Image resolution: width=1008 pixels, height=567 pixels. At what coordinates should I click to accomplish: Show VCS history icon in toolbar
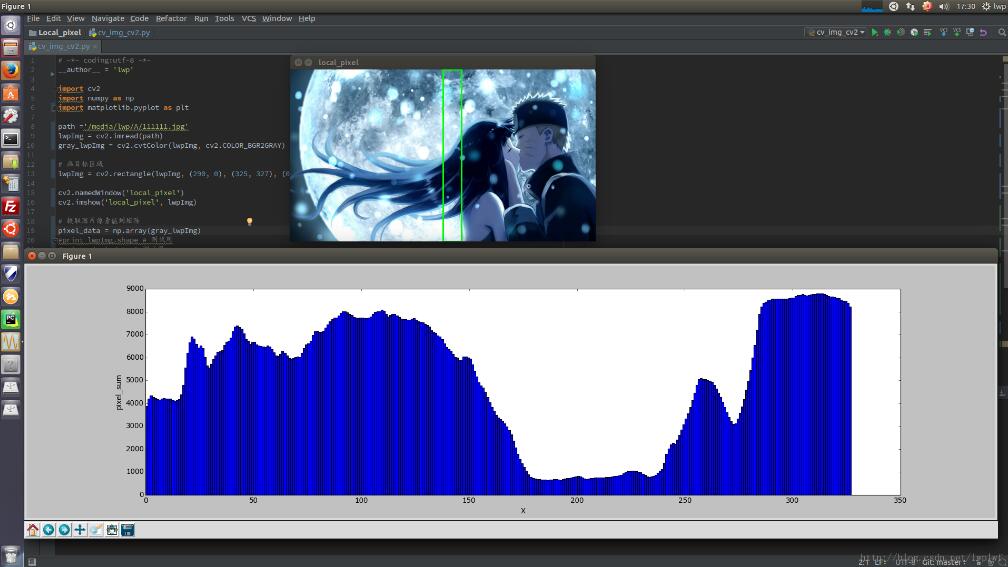pos(970,32)
